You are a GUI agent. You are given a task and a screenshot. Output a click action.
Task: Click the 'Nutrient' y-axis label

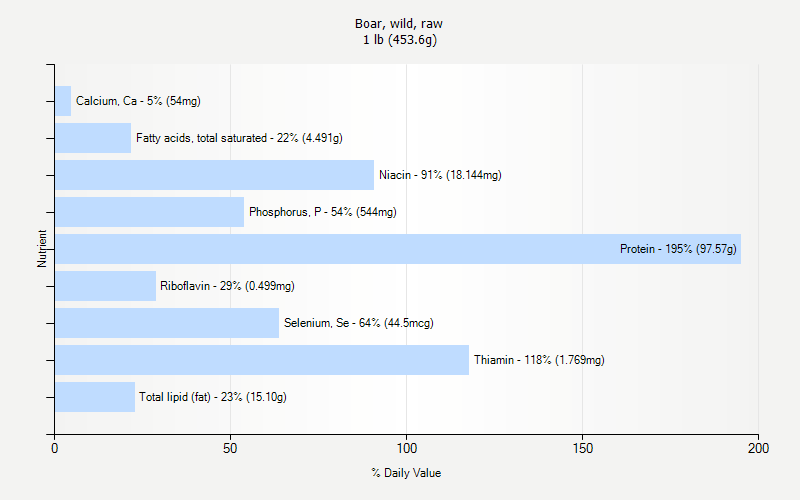[42, 248]
